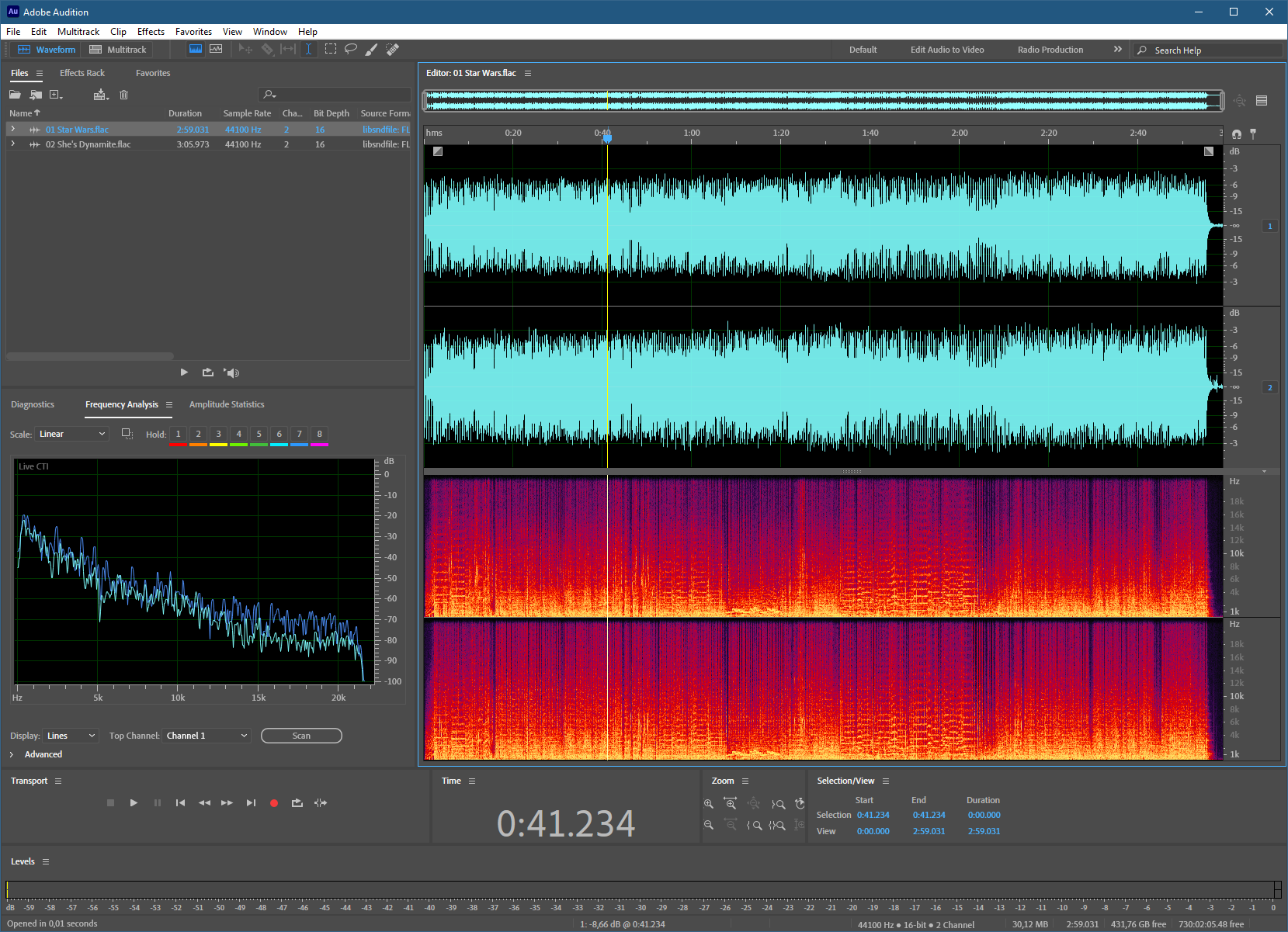Switch to Multitrack editor view
Screen dimensions: 1288x932
click(117, 50)
